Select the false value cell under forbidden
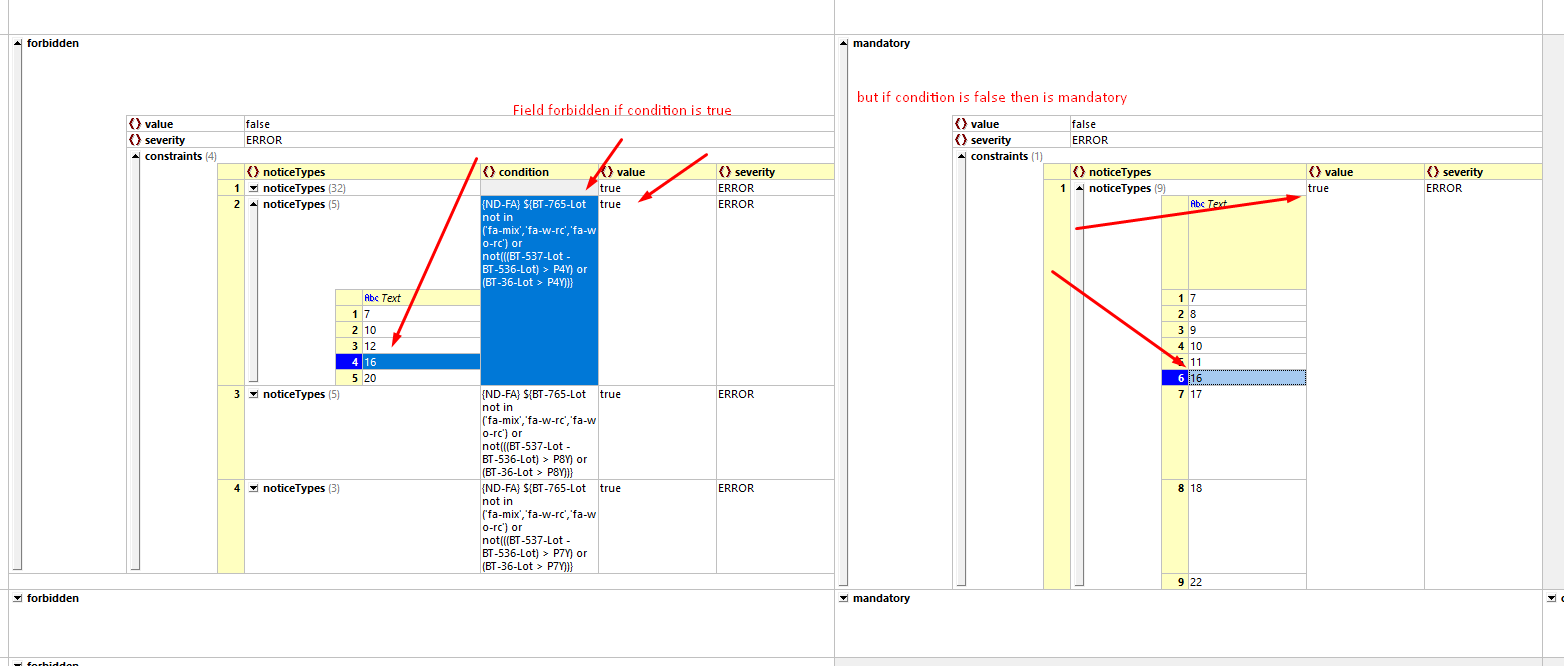This screenshot has height=666, width=1564. tap(539, 124)
